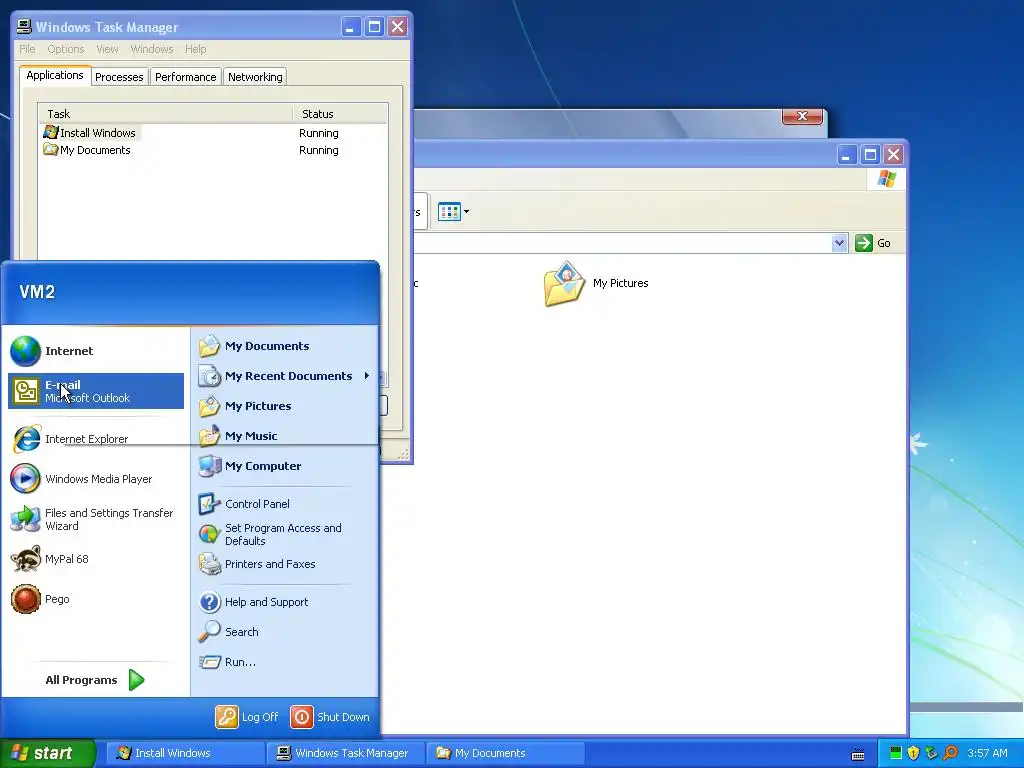Switch to Windows Task Manager taskbar button
1024x768 pixels.
[345, 753]
